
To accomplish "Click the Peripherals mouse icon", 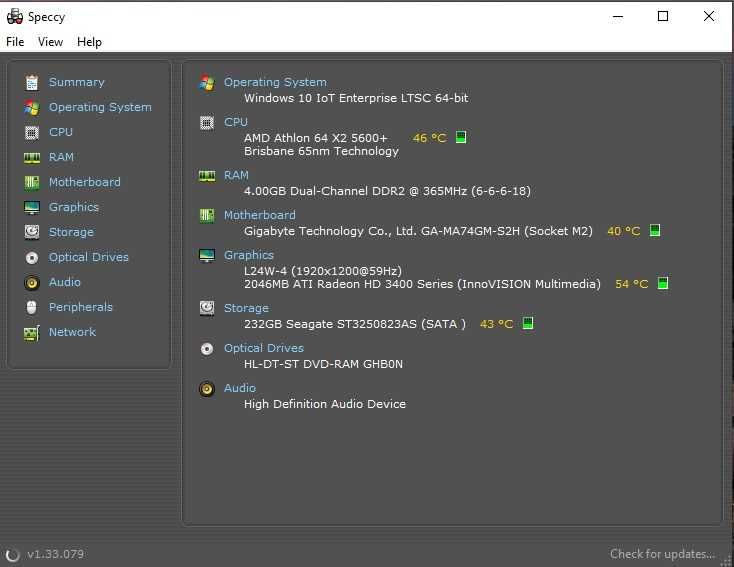I will point(32,308).
